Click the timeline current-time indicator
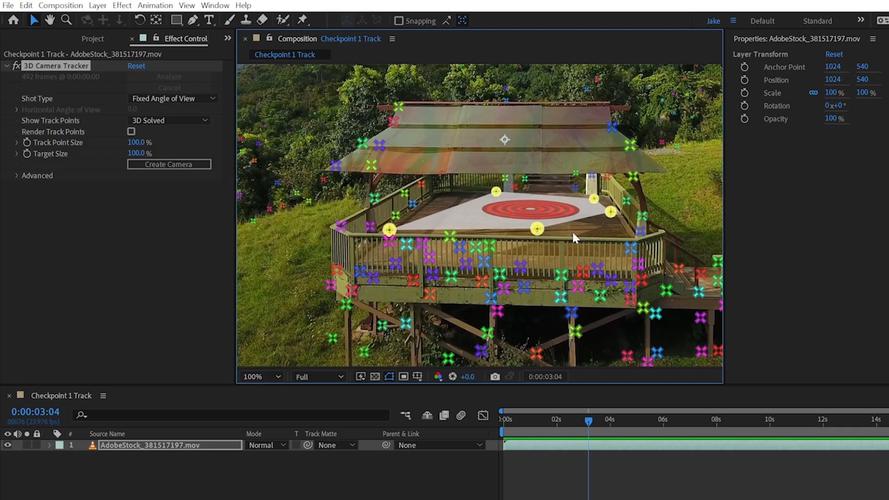 coord(589,421)
